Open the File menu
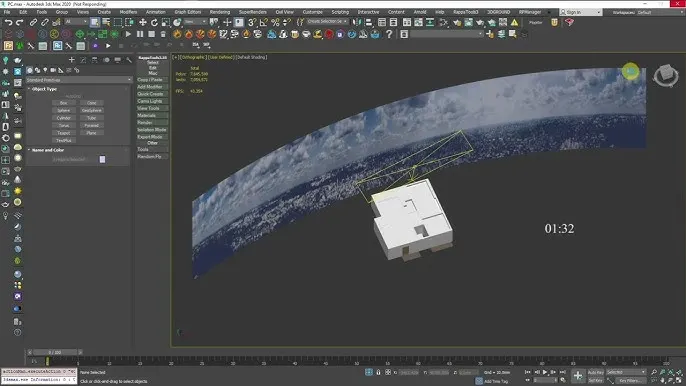 point(7,12)
